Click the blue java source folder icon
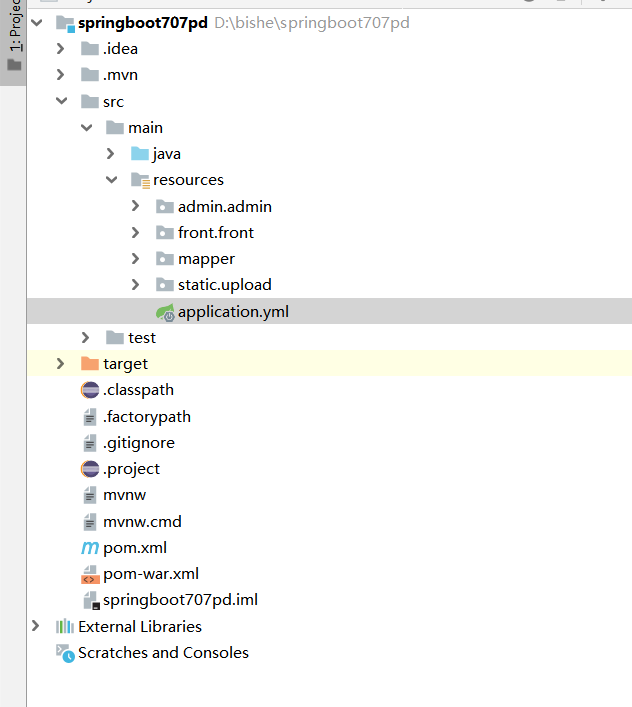The height and width of the screenshot is (707, 632). (x=140, y=154)
